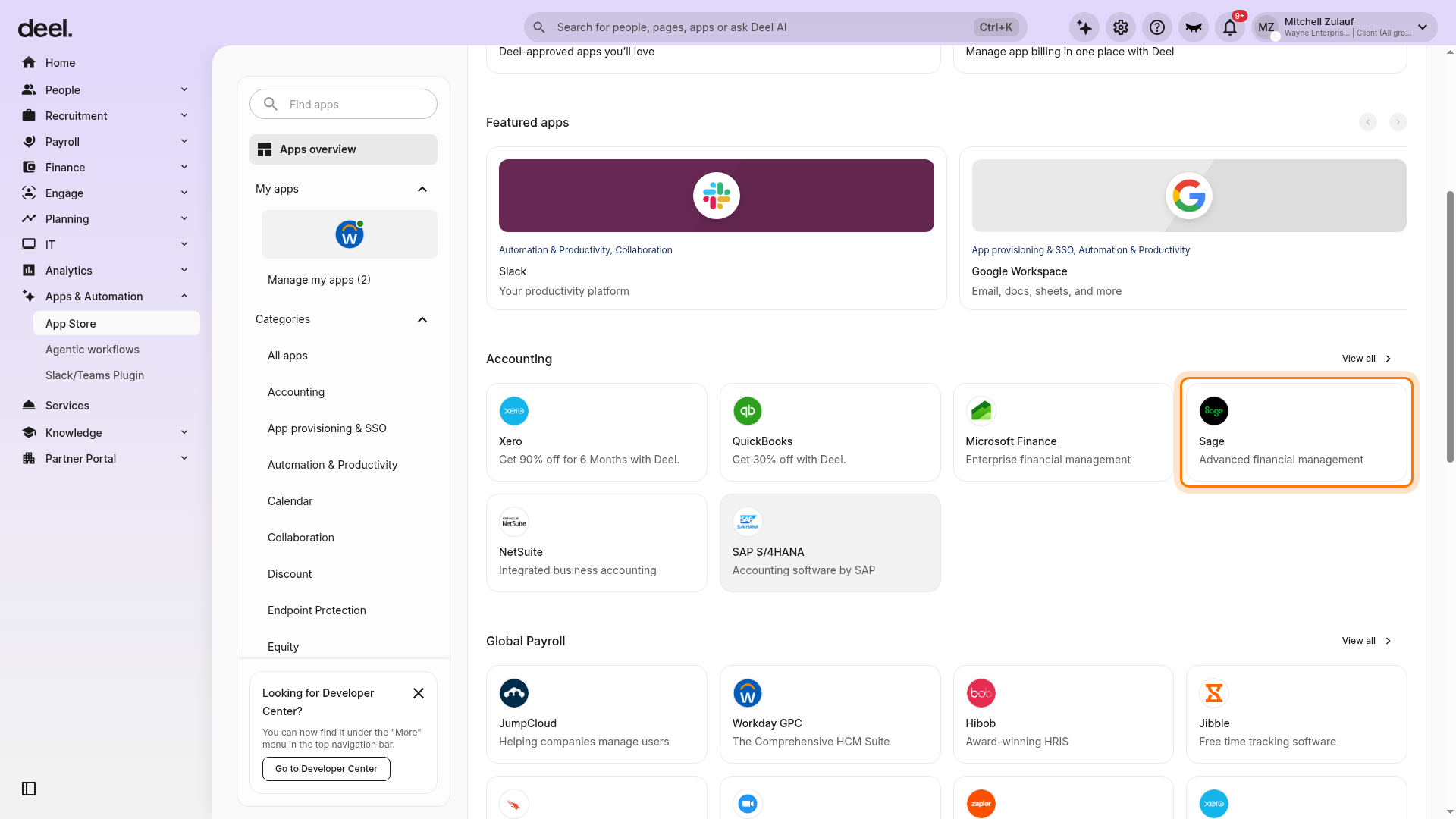Select the QuickBooks app icon

(748, 411)
